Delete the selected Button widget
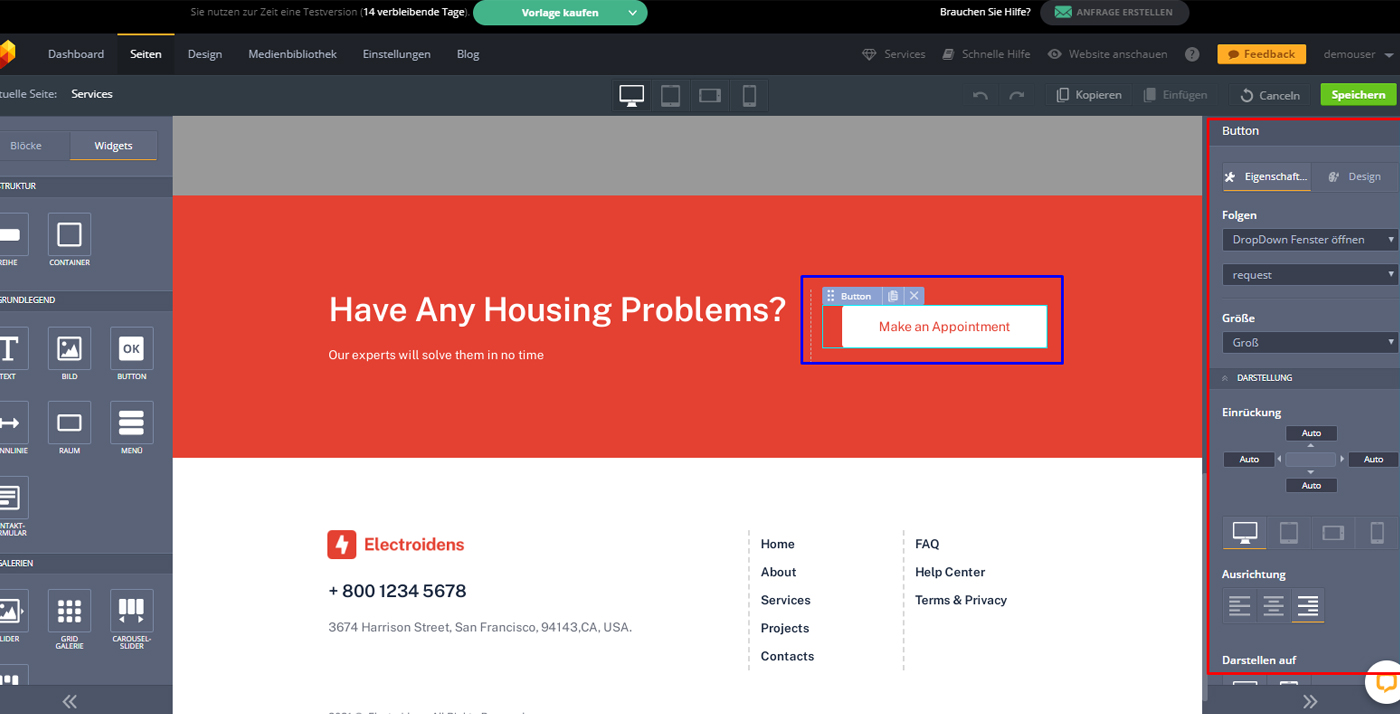1400x714 pixels. tap(914, 296)
